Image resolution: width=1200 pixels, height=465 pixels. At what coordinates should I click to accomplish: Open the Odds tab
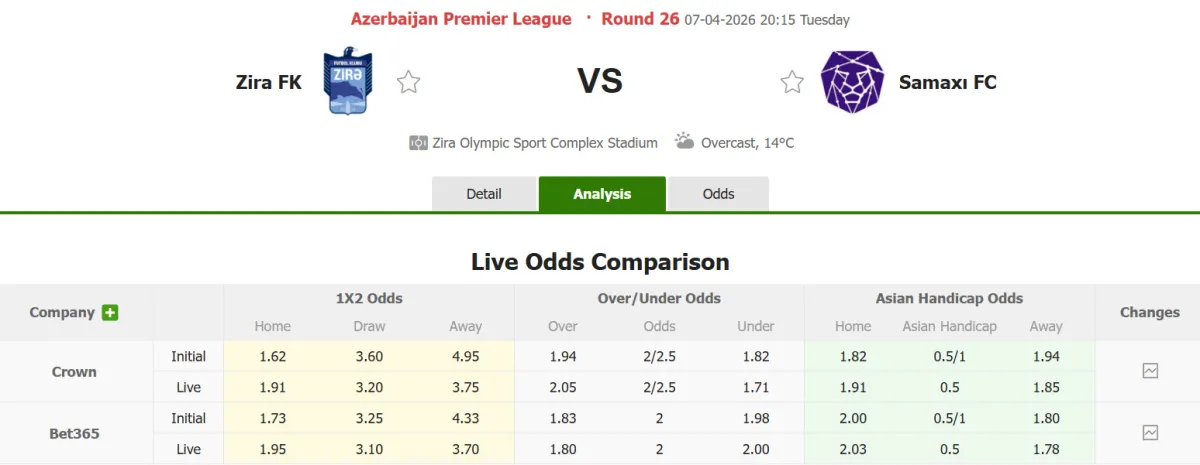pos(718,194)
